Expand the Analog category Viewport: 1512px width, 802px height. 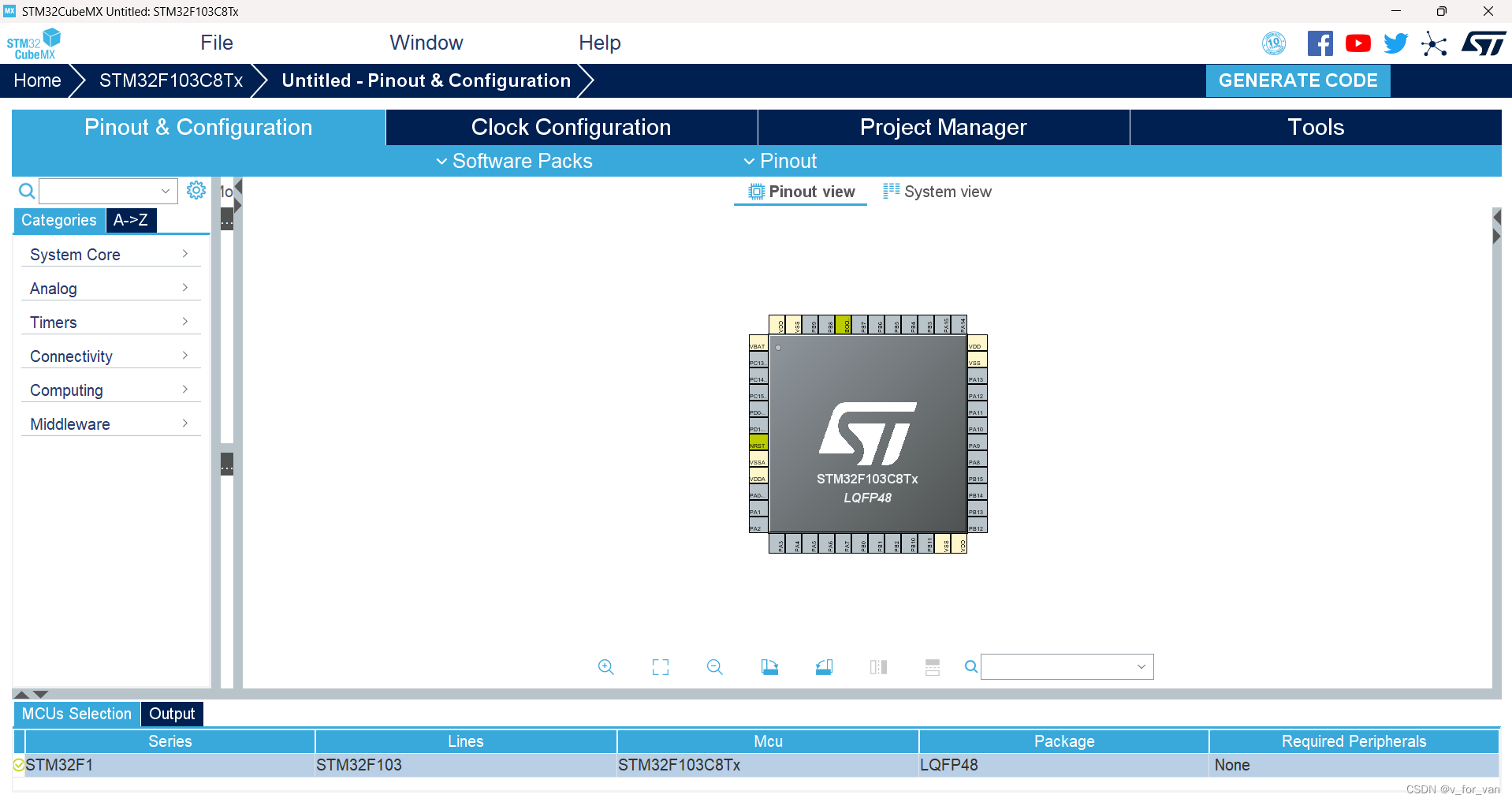(x=110, y=289)
